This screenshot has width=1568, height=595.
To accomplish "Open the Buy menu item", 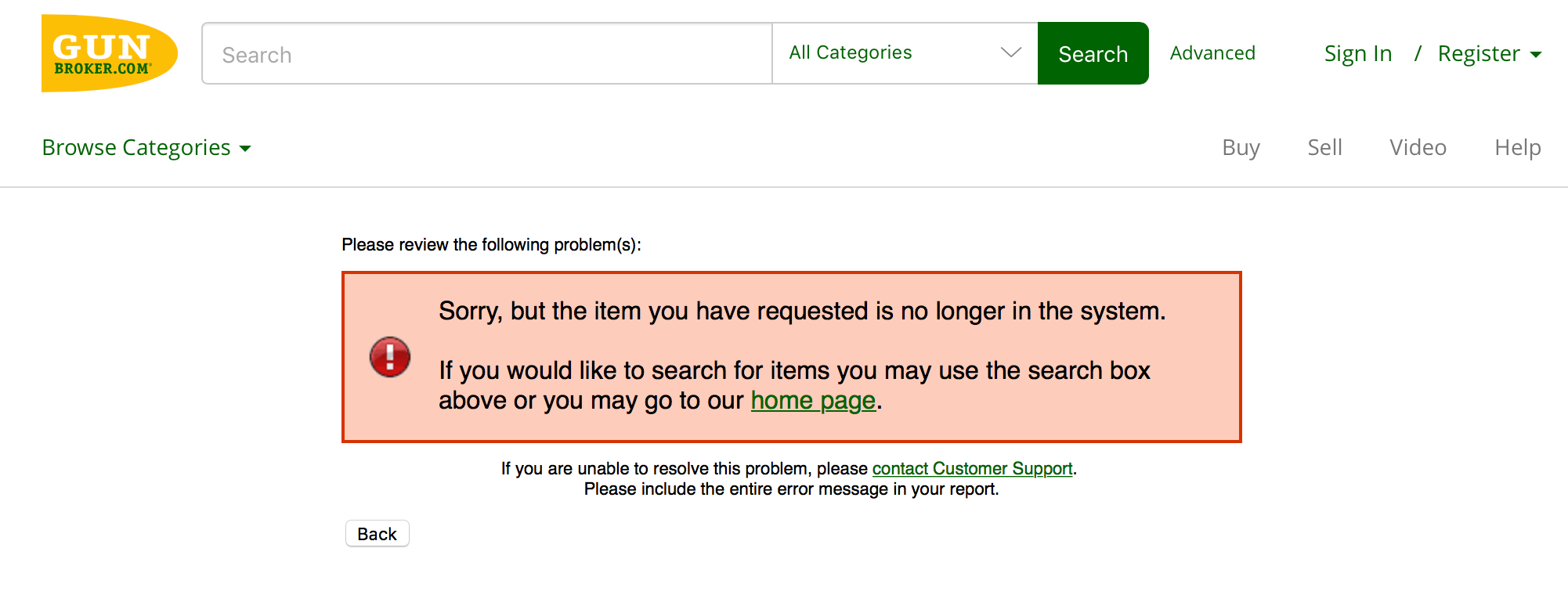I will [x=1241, y=148].
